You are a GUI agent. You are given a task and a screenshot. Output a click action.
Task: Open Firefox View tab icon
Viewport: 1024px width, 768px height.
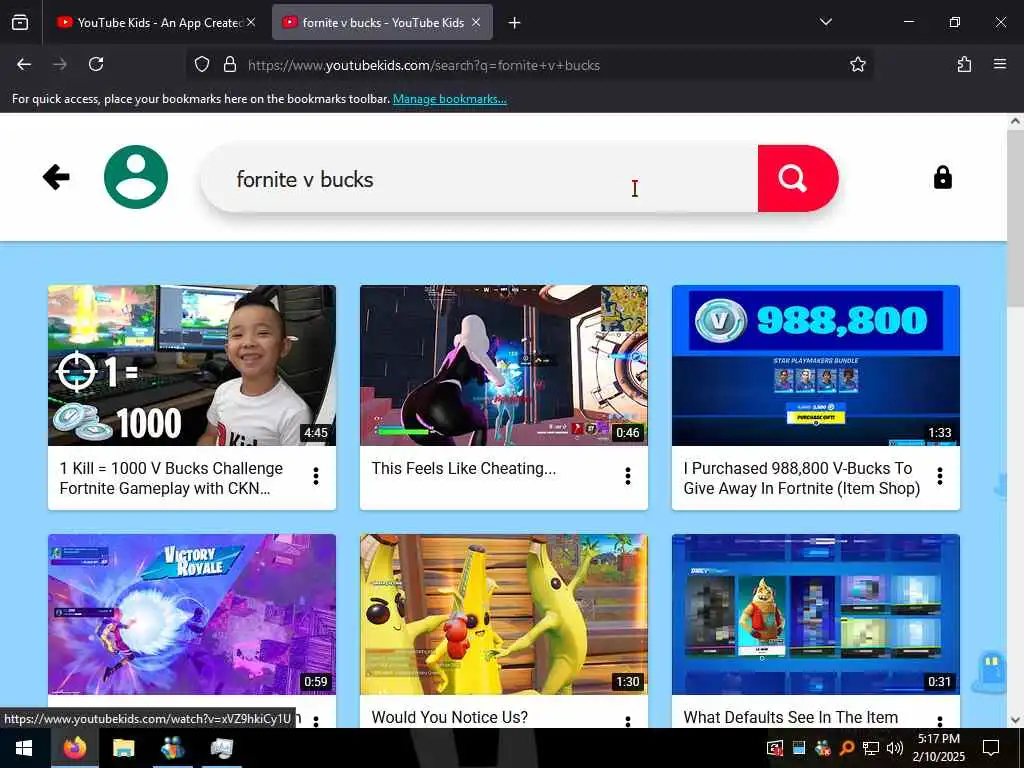point(20,22)
